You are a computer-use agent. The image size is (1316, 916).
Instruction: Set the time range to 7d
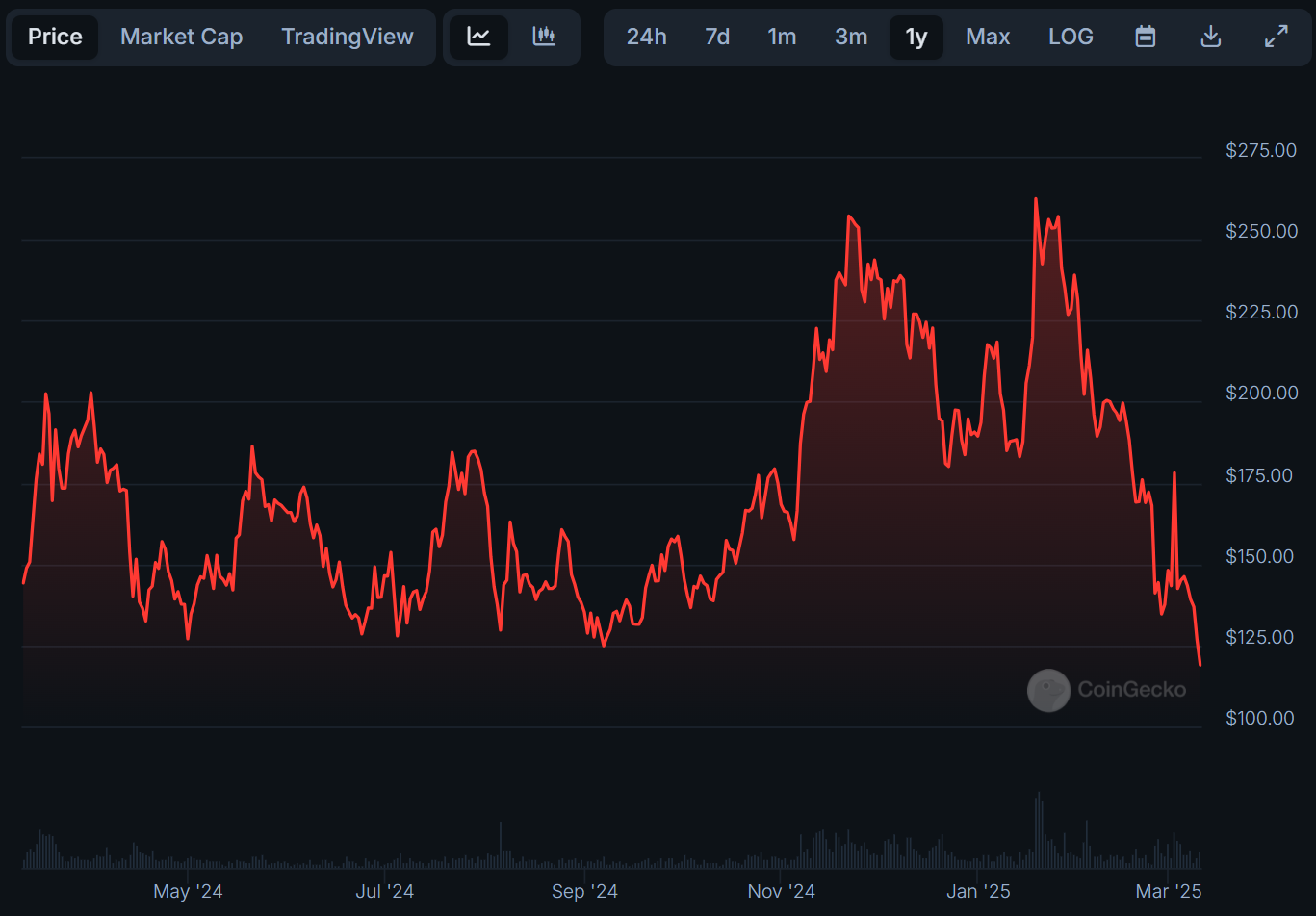pyautogui.click(x=717, y=37)
